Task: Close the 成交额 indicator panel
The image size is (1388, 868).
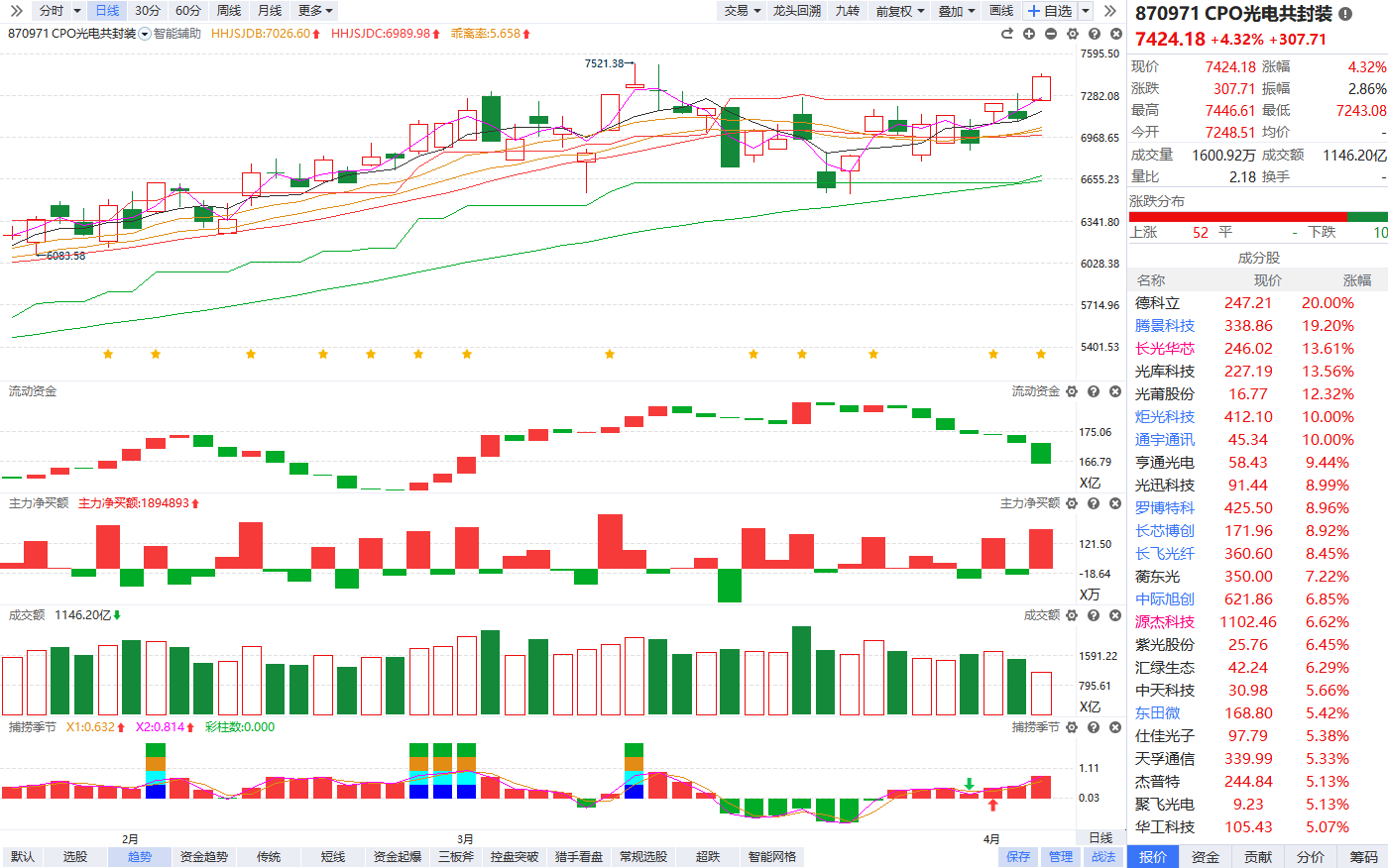Action: [1115, 615]
